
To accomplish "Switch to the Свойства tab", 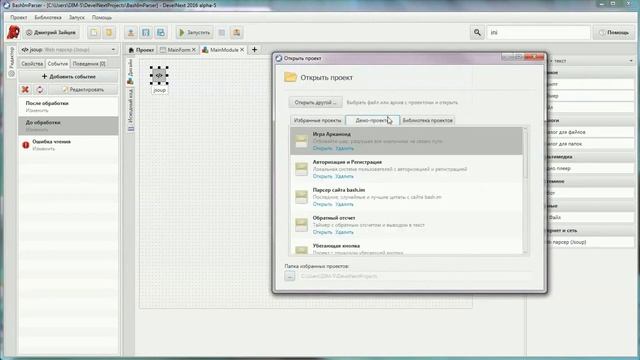I will [x=32, y=64].
